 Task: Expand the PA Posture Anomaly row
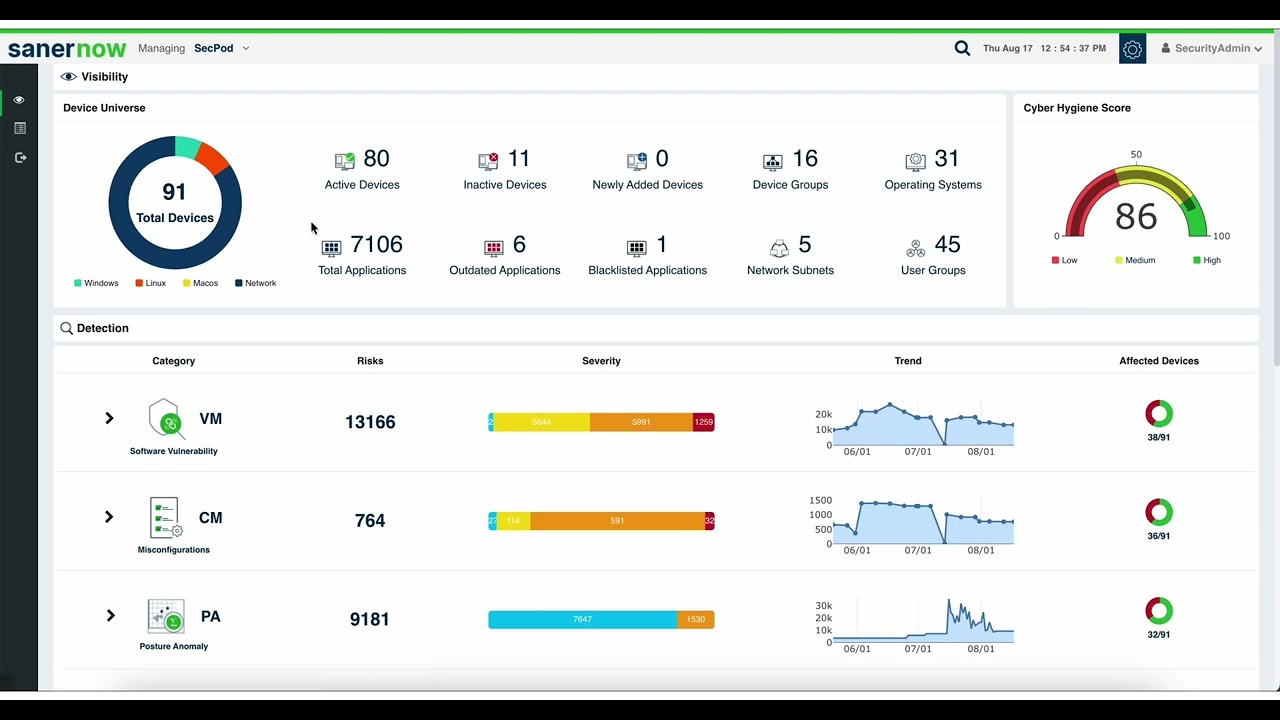pos(110,616)
